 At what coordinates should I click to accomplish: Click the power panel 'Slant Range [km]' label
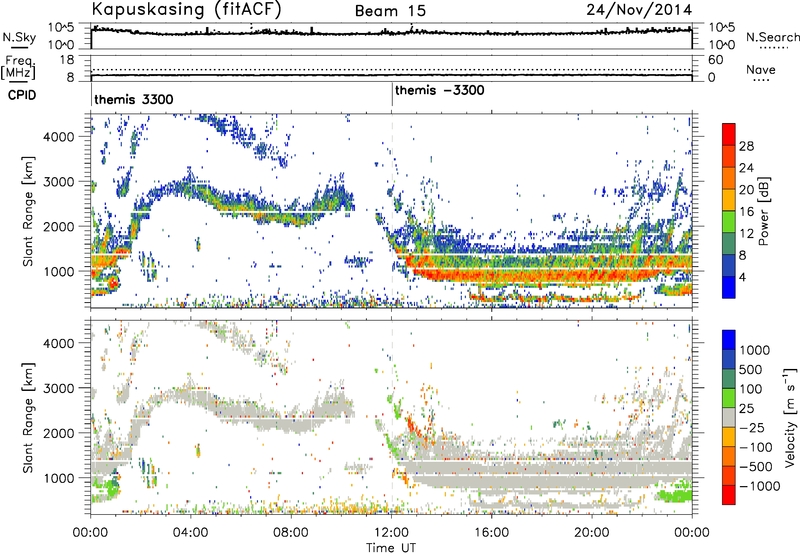[x=28, y=211]
